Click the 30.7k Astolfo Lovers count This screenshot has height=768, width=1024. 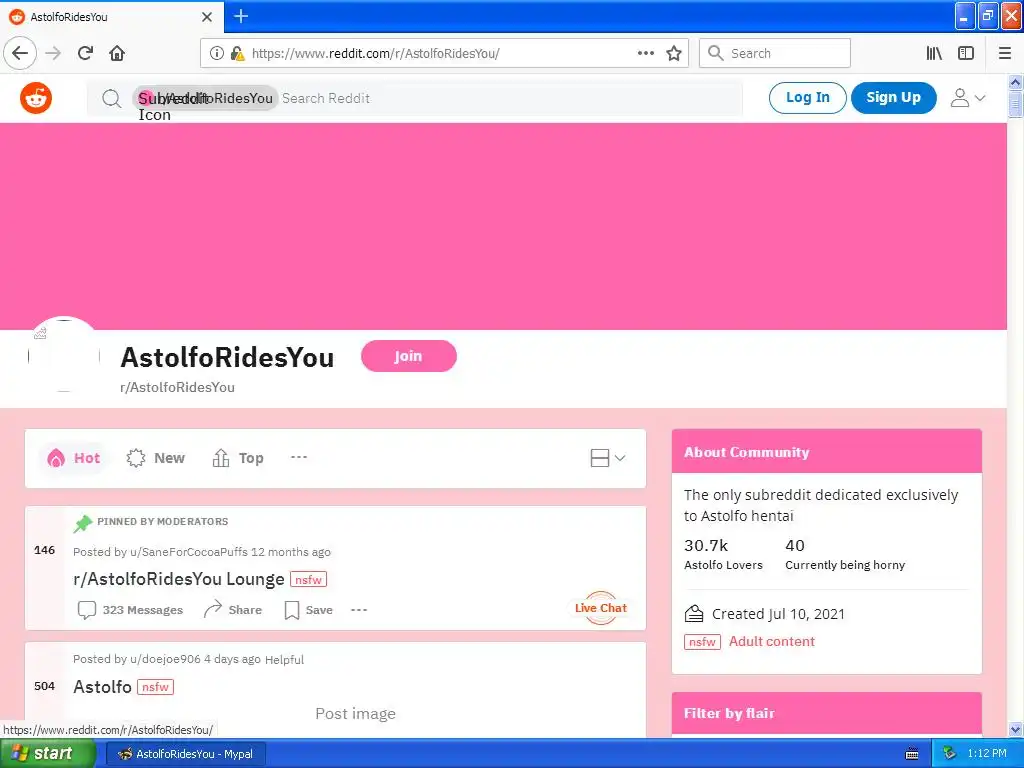point(723,554)
